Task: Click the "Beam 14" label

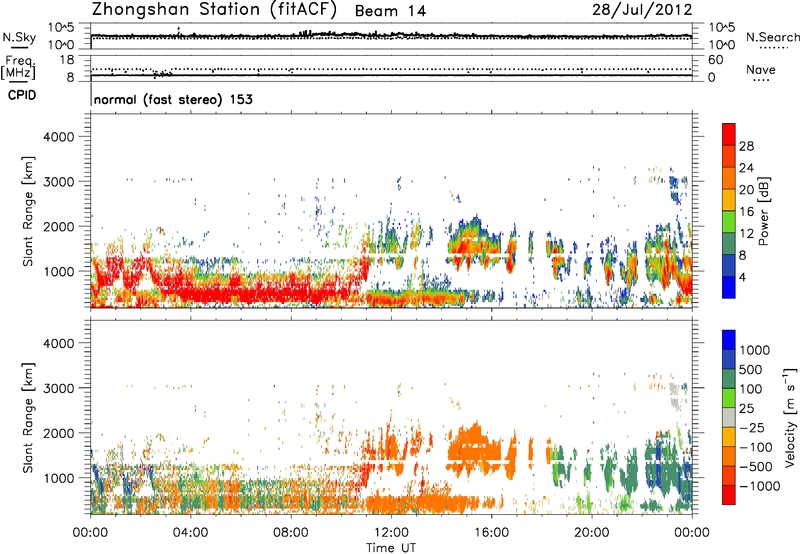Action: (390, 11)
